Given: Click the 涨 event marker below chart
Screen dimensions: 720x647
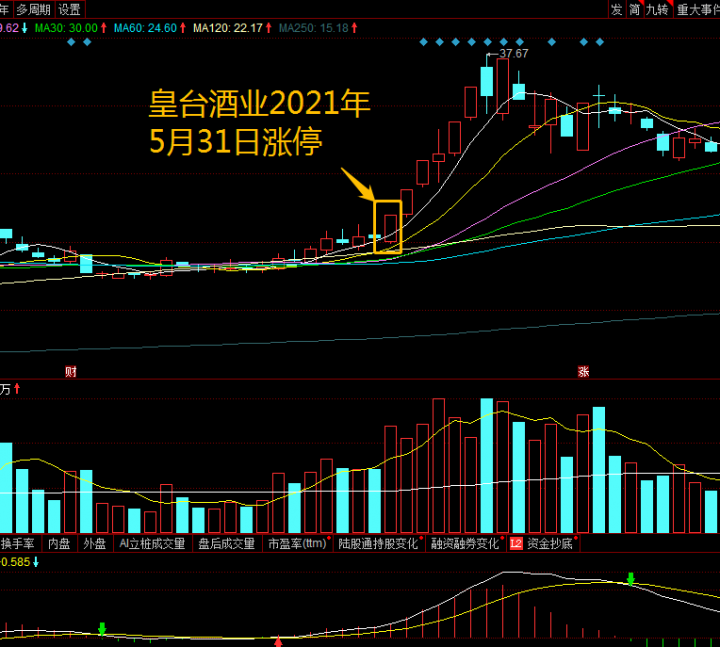Looking at the screenshot, I should tap(583, 372).
